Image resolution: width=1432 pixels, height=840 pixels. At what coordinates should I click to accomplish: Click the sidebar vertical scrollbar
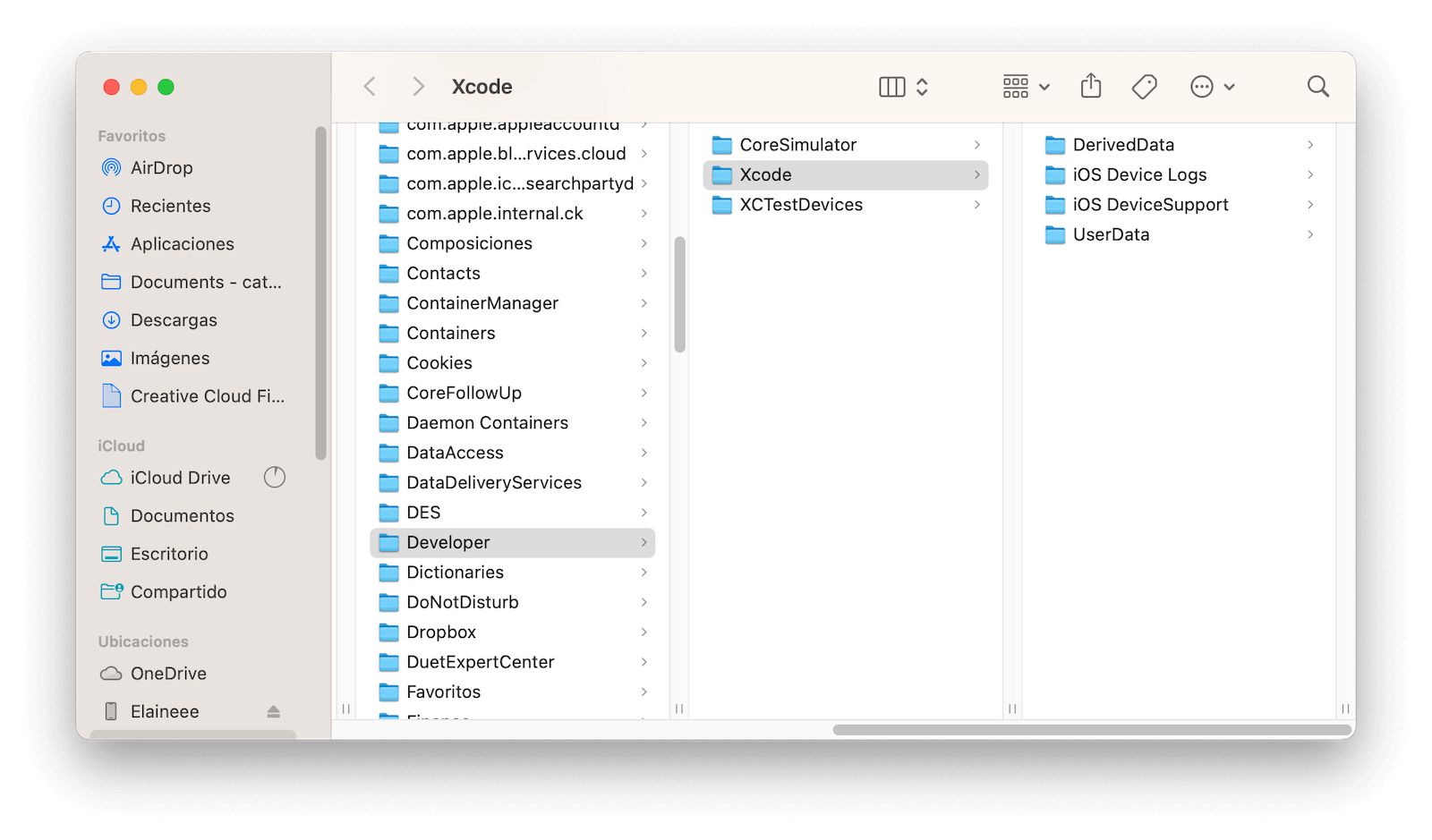pos(321,293)
